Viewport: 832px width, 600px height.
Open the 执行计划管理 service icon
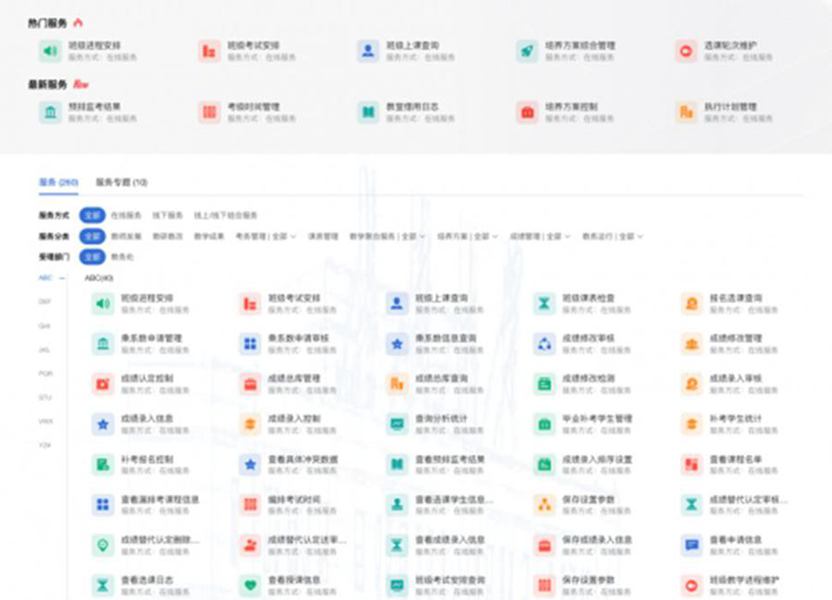pos(686,112)
